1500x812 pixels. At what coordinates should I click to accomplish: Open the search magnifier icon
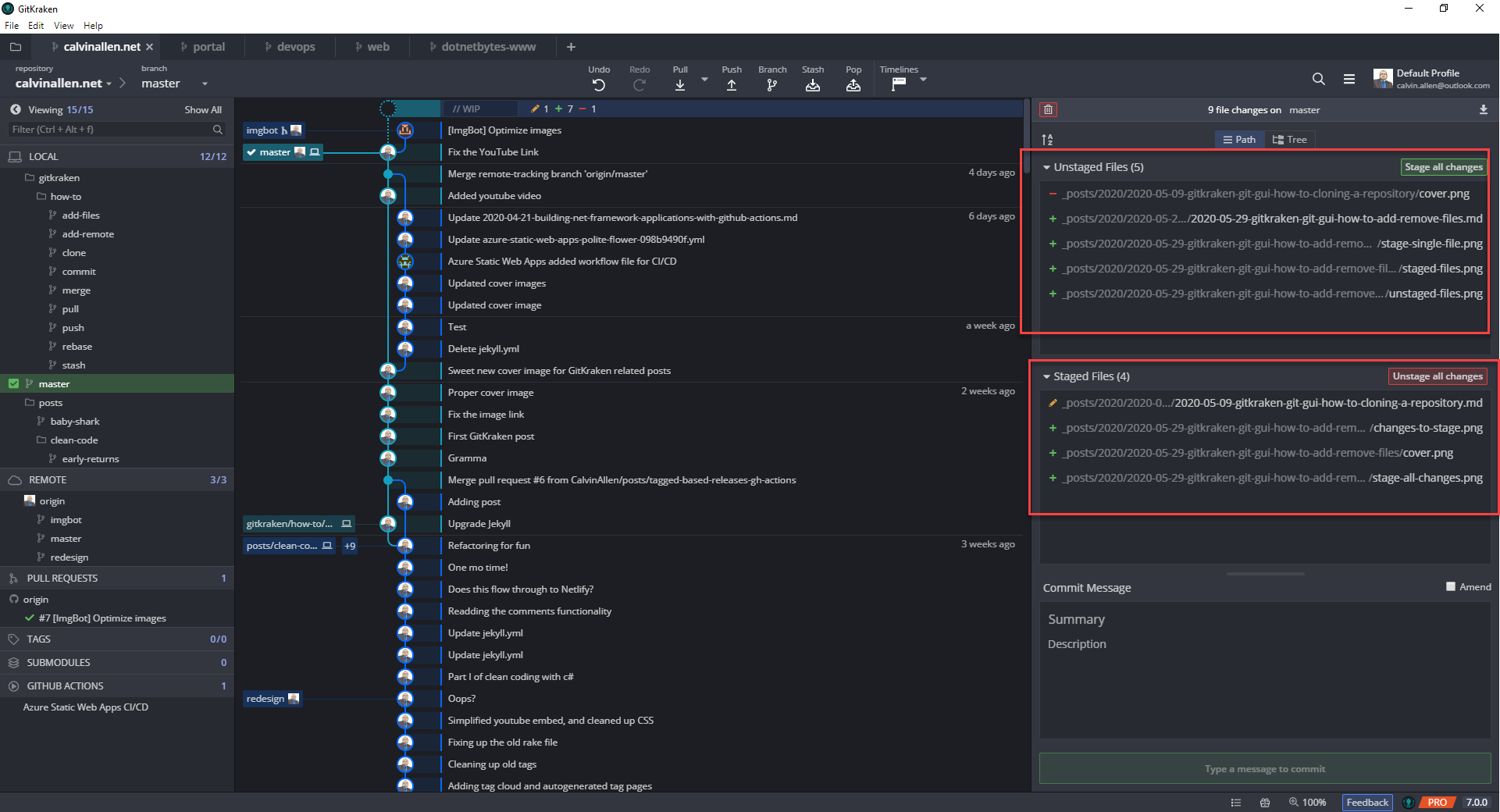1319,79
